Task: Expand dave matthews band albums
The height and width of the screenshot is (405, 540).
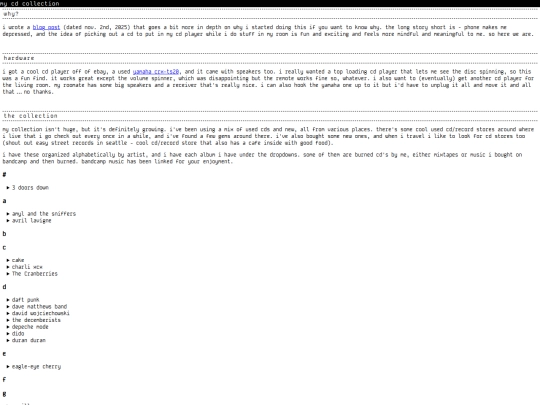Action: click(x=39, y=307)
